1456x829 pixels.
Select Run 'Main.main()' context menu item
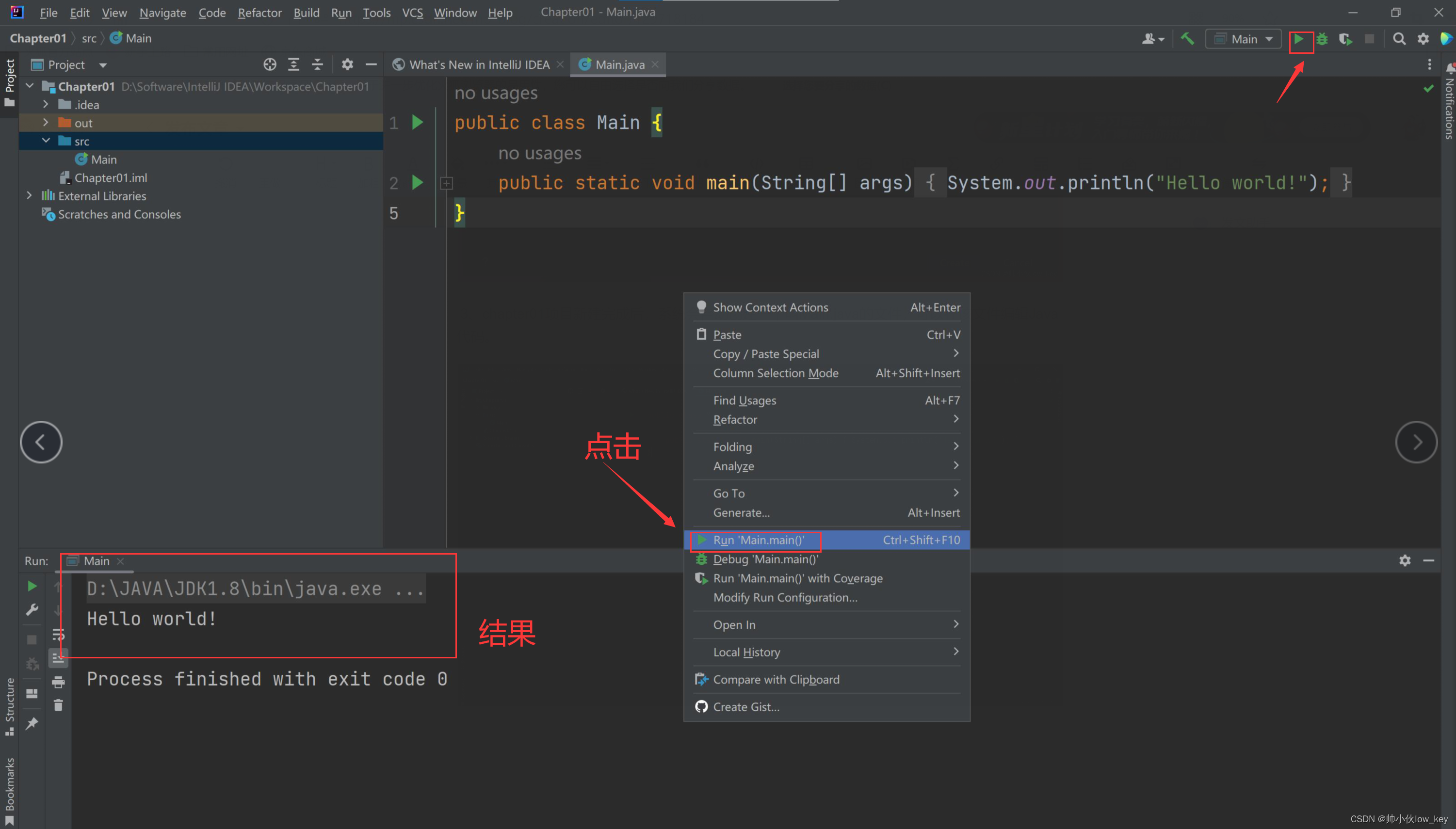(x=758, y=540)
